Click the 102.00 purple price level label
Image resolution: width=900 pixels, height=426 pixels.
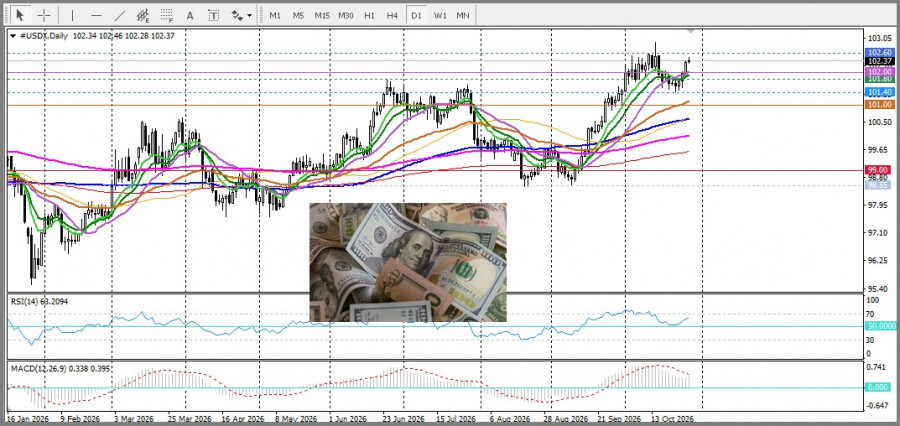point(879,72)
